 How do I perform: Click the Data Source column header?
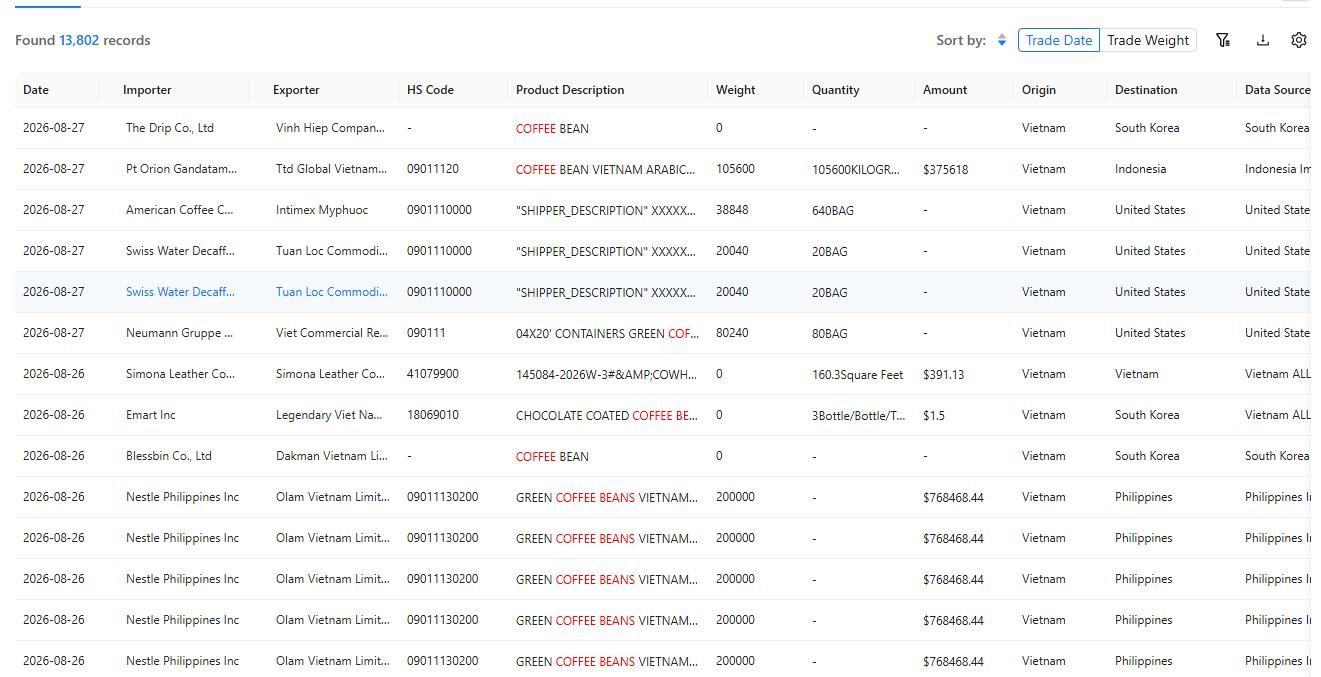[x=1277, y=90]
